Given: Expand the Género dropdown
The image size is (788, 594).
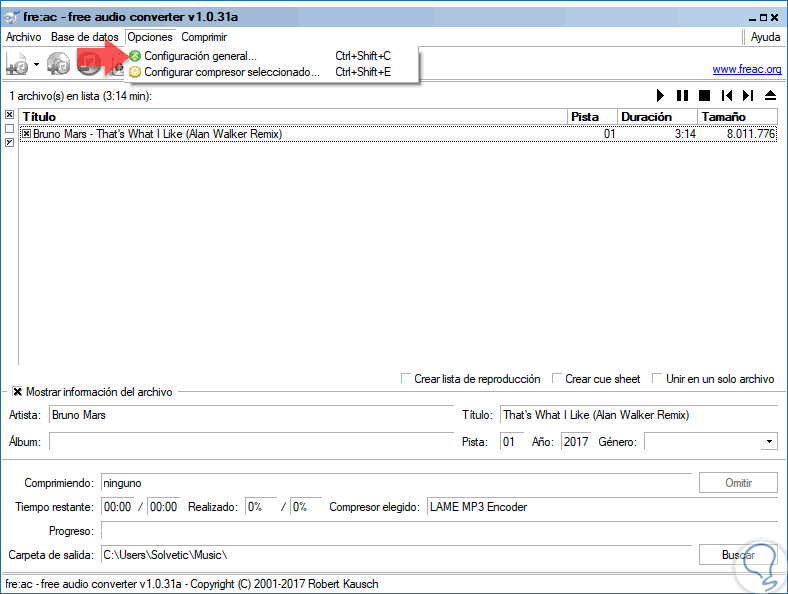Looking at the screenshot, I should (769, 442).
